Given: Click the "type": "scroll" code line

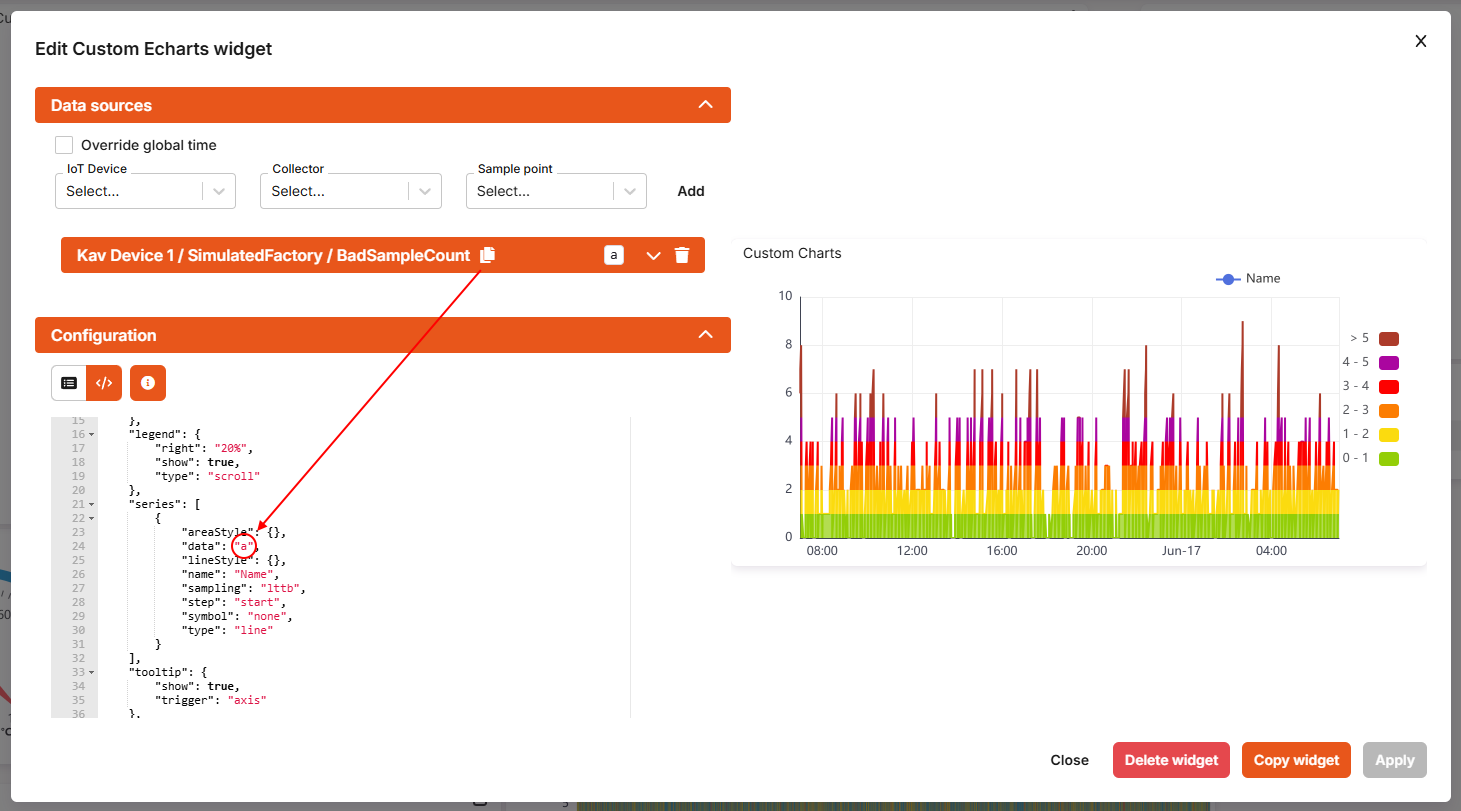Looking at the screenshot, I should click(x=208, y=477).
